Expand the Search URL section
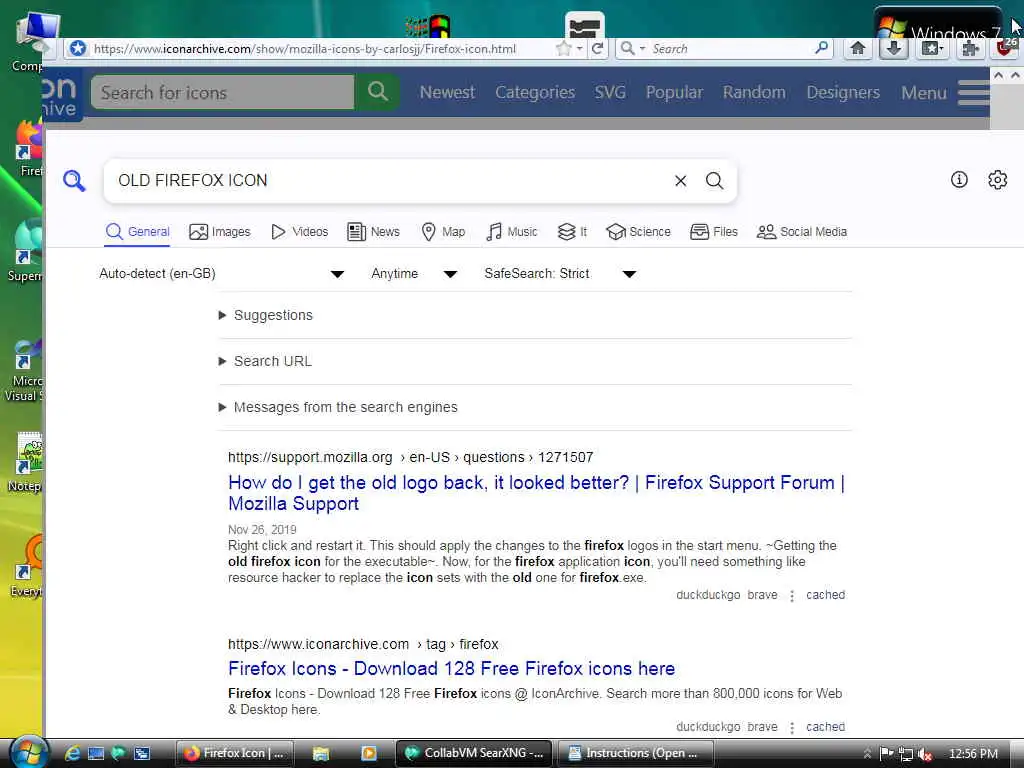The image size is (1024, 768). [265, 361]
